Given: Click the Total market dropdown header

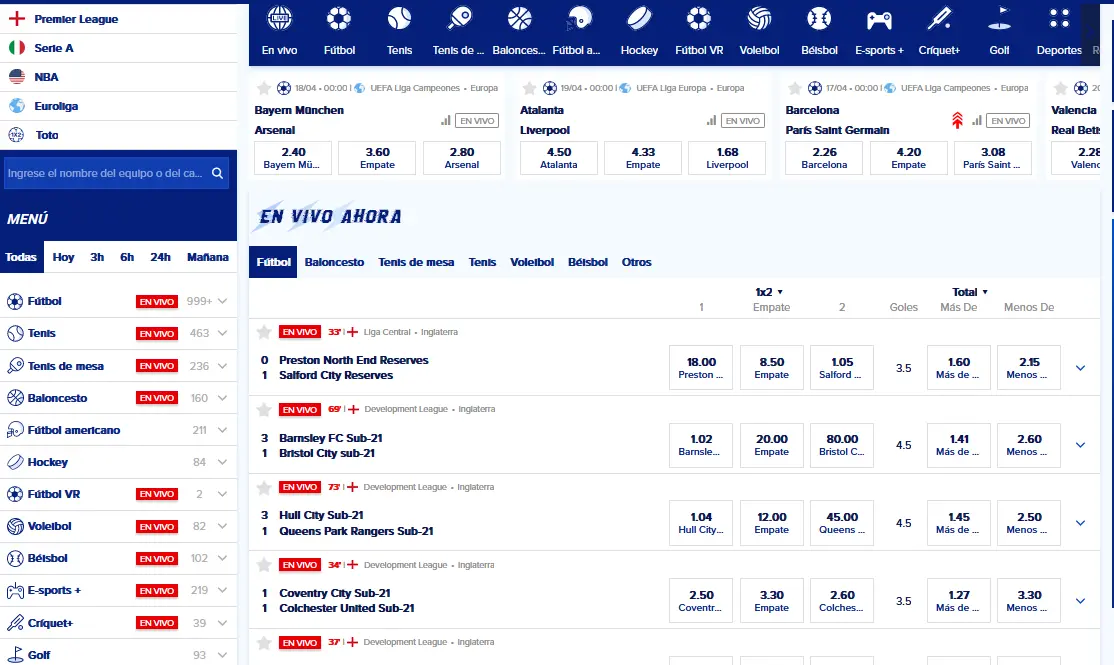Looking at the screenshot, I should [970, 292].
